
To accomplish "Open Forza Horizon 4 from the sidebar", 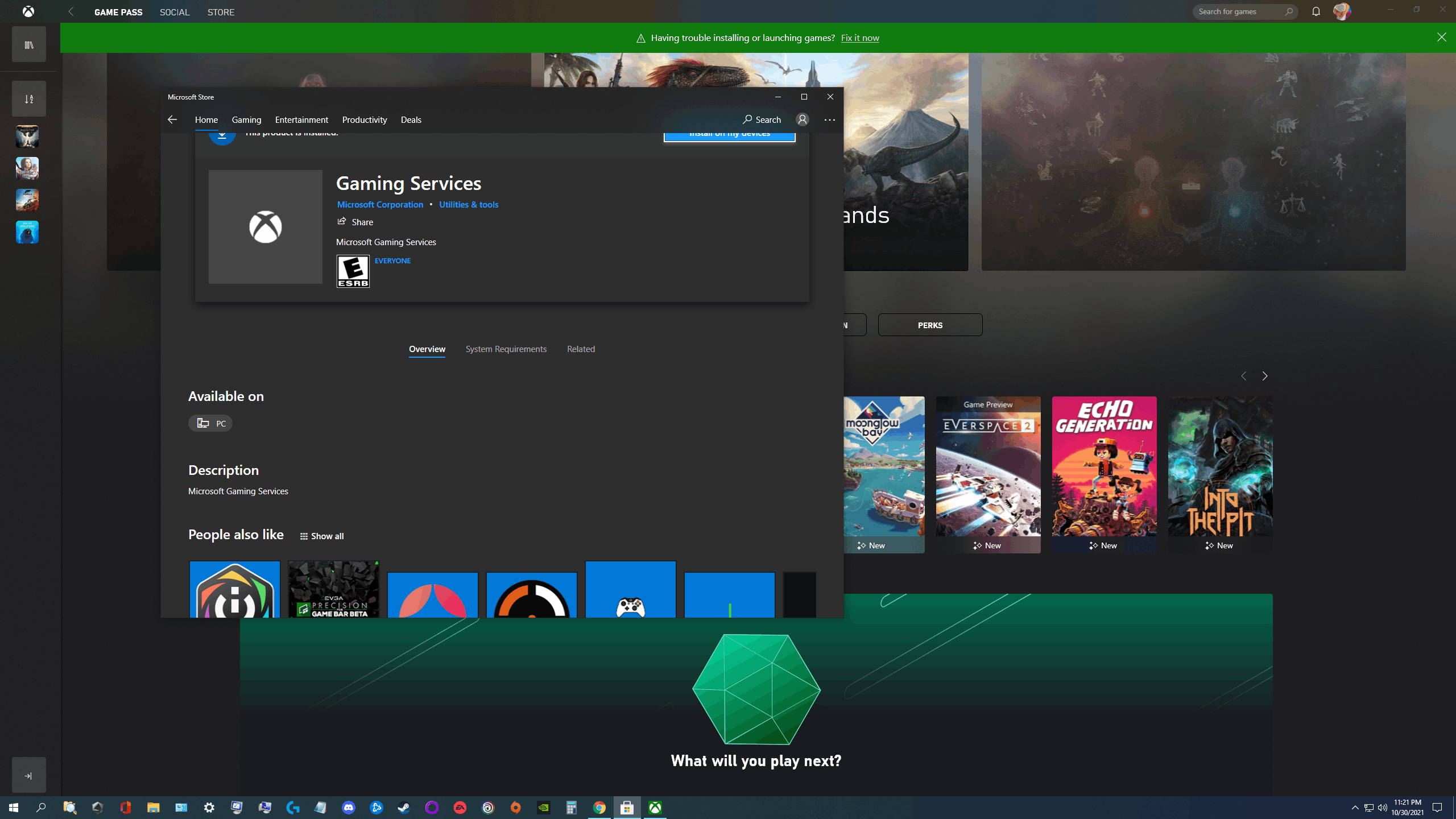I will pyautogui.click(x=27, y=200).
